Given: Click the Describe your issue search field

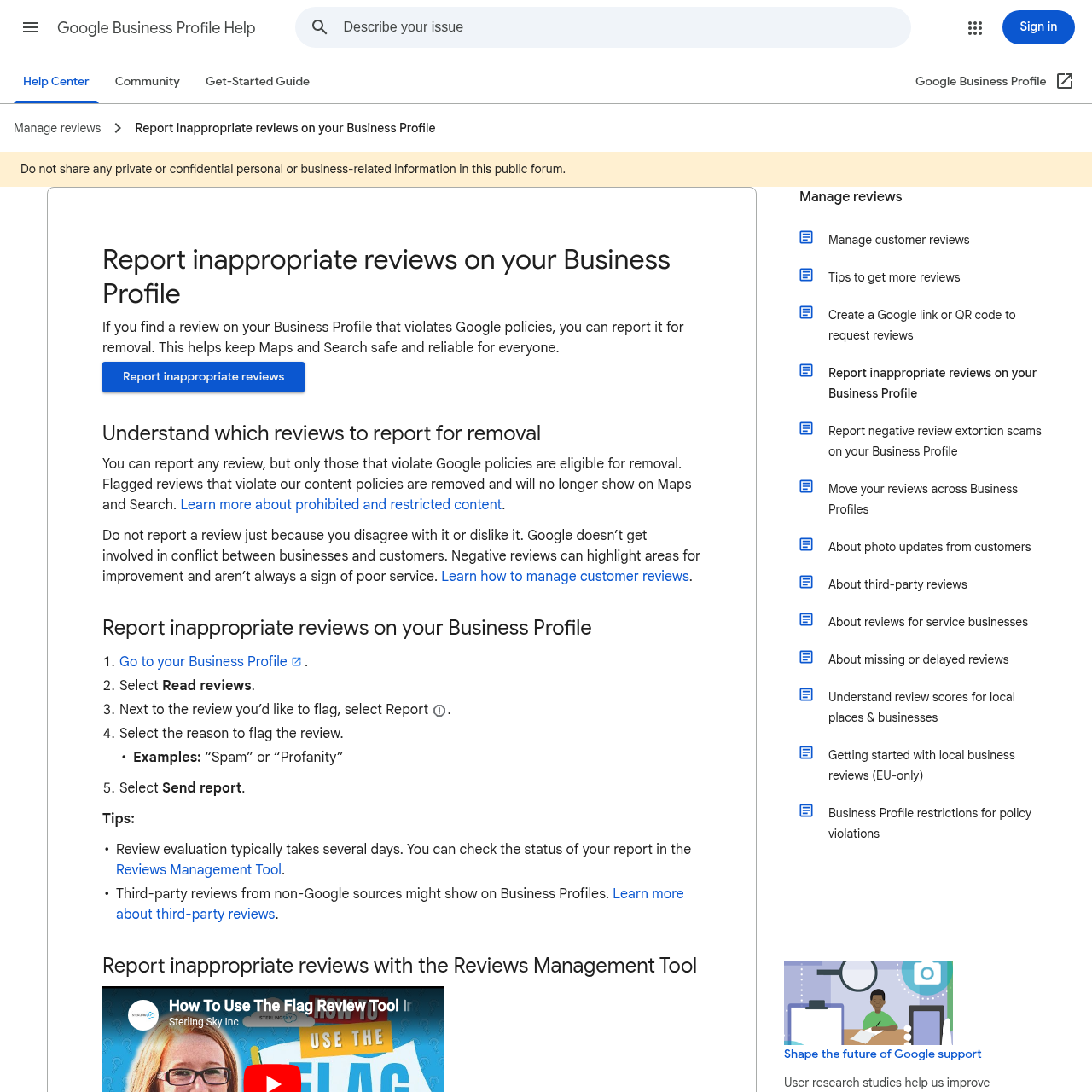Looking at the screenshot, I should tap(603, 27).
